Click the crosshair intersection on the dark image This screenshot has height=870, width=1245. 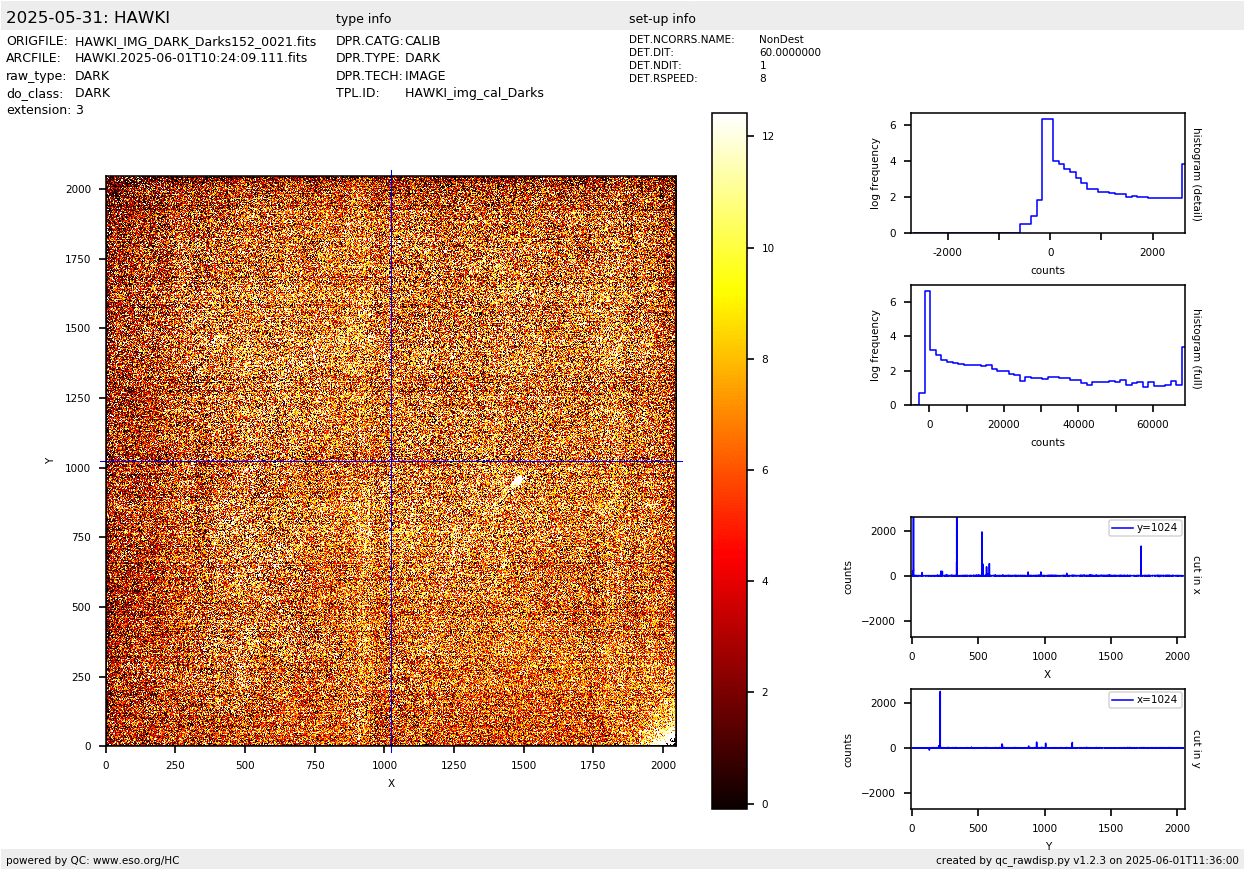coord(391,462)
